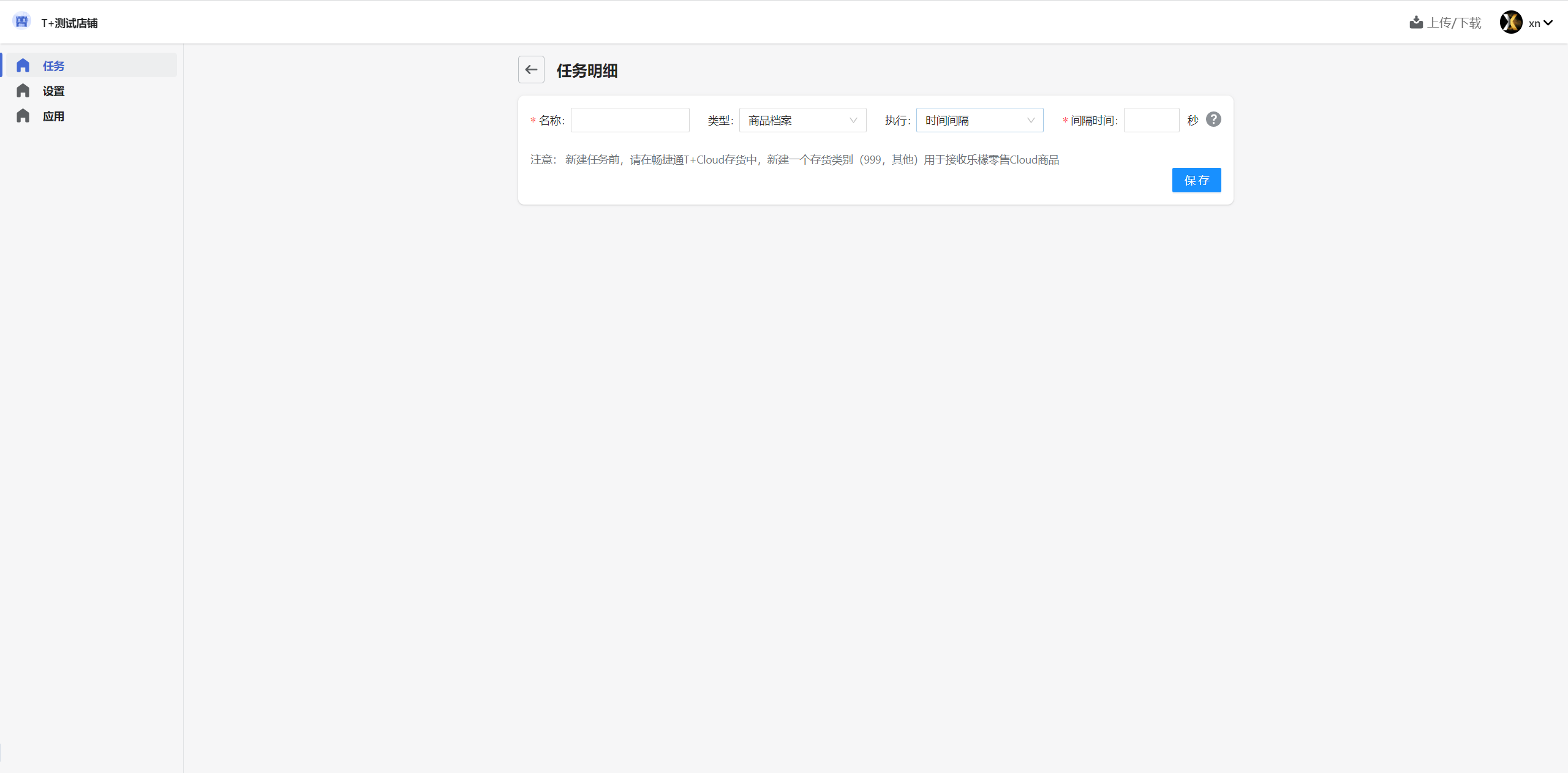Open the 执行 dropdown showing 时间间隔
The width and height of the screenshot is (1568, 773).
click(974, 120)
